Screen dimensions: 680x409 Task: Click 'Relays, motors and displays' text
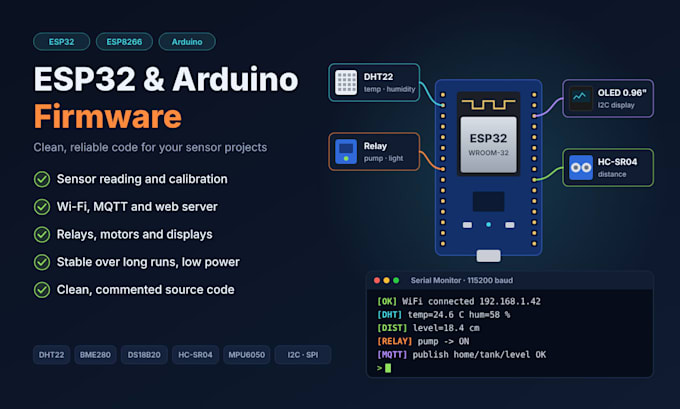pos(134,235)
